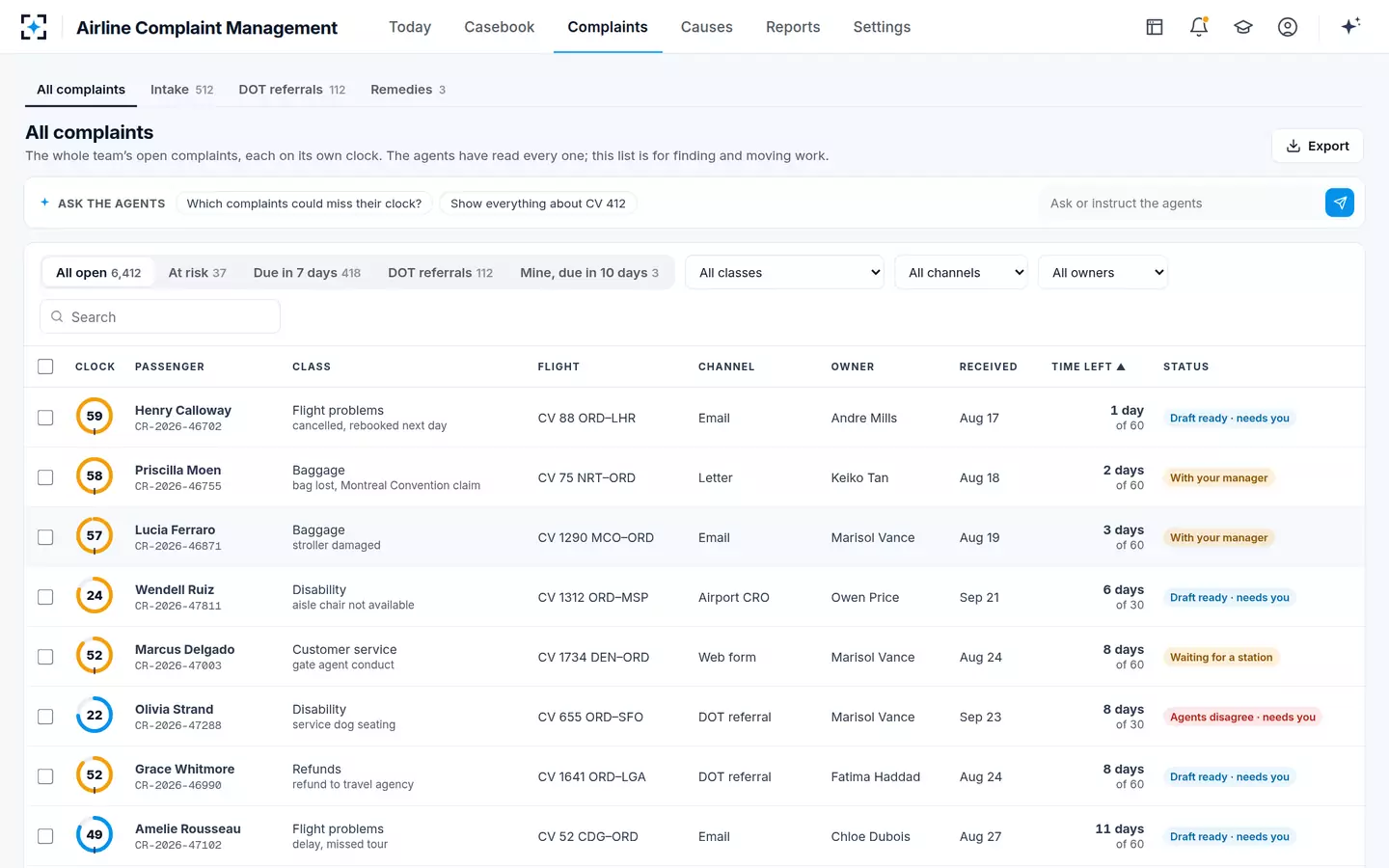Toggle the select-all checkbox in the table header
The width and height of the screenshot is (1389, 868).
click(45, 366)
